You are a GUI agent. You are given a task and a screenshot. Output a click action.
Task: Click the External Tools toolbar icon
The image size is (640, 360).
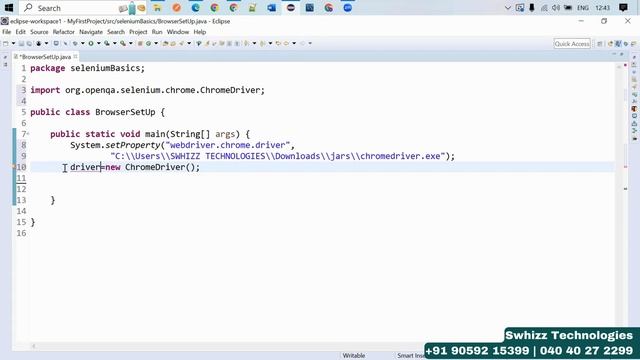[x=122, y=43]
